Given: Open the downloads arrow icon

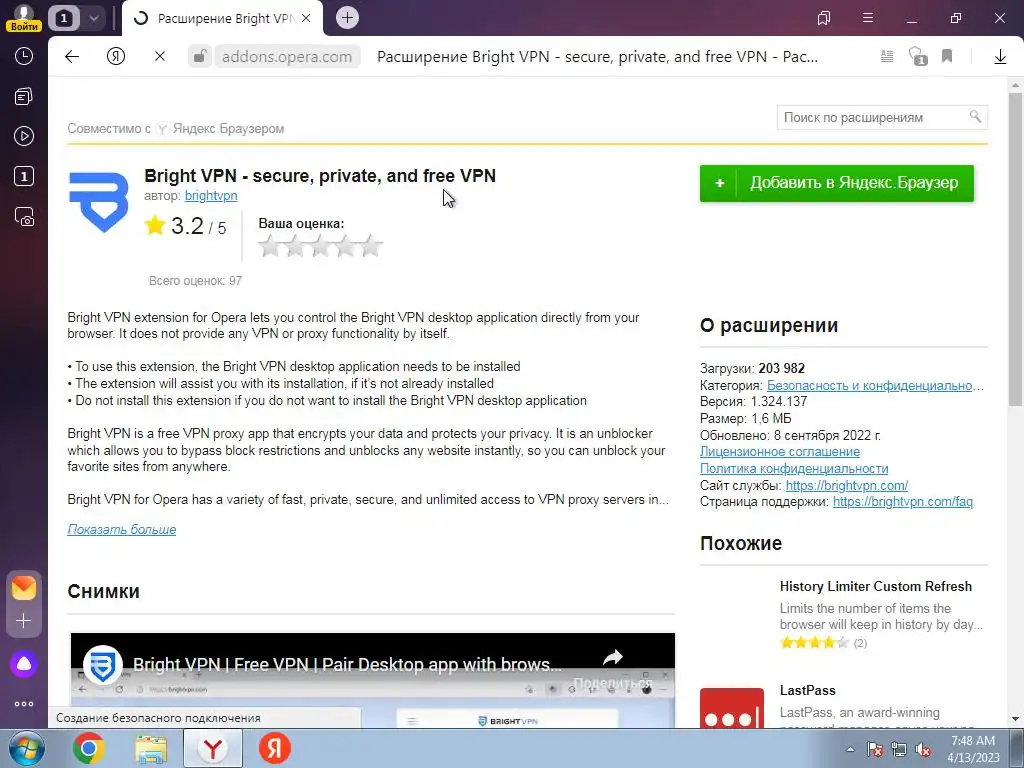Looking at the screenshot, I should pos(1000,57).
